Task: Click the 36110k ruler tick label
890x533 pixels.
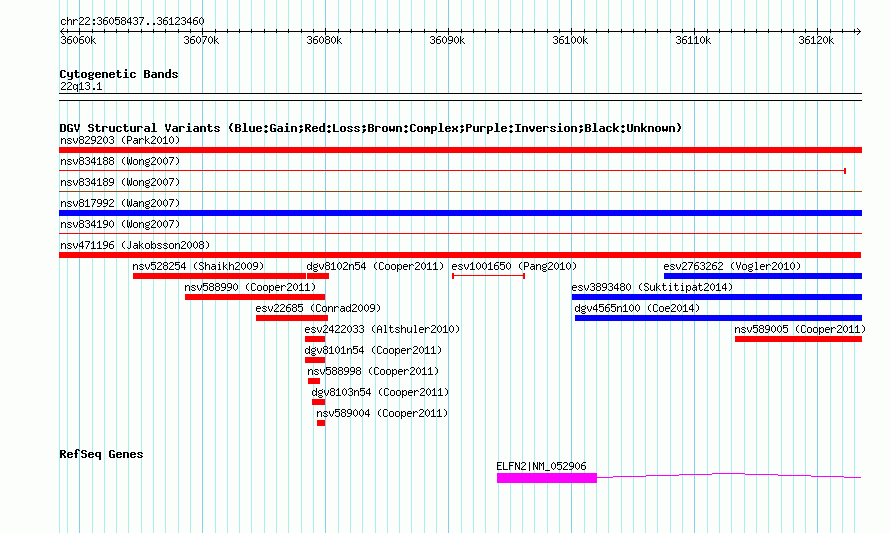Action: 693,40
